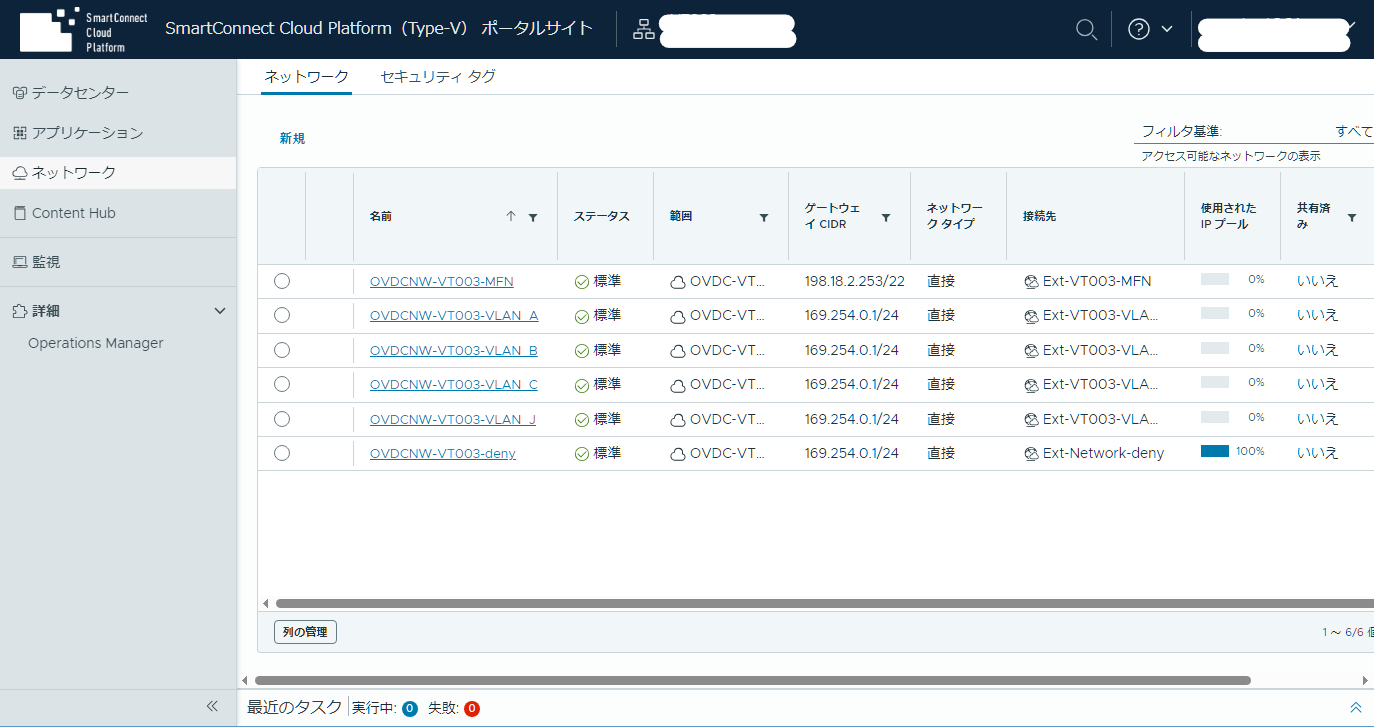Click the shared (共有済み) column filter icon
Image resolution: width=1374 pixels, height=727 pixels.
click(x=1352, y=217)
